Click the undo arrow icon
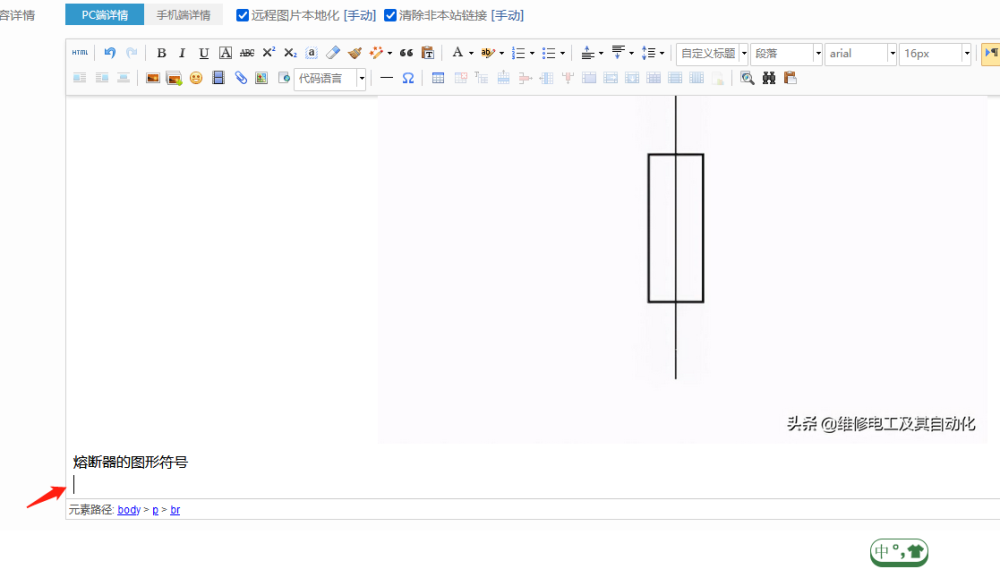Image resolution: width=1000 pixels, height=569 pixels. click(x=110, y=53)
